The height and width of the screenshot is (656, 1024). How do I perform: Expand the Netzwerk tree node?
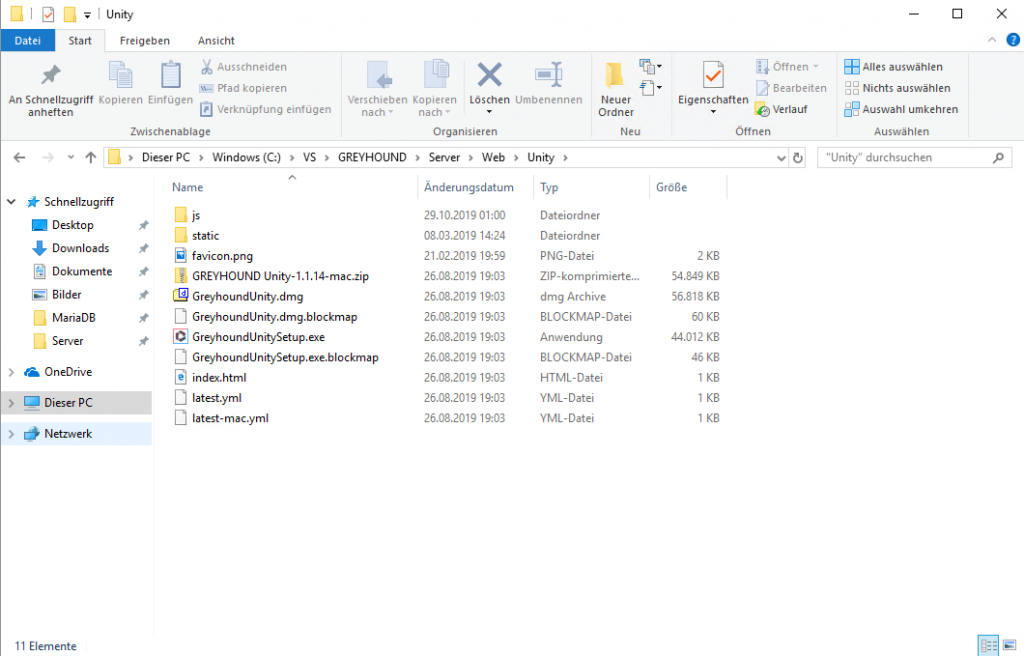pyautogui.click(x=11, y=434)
